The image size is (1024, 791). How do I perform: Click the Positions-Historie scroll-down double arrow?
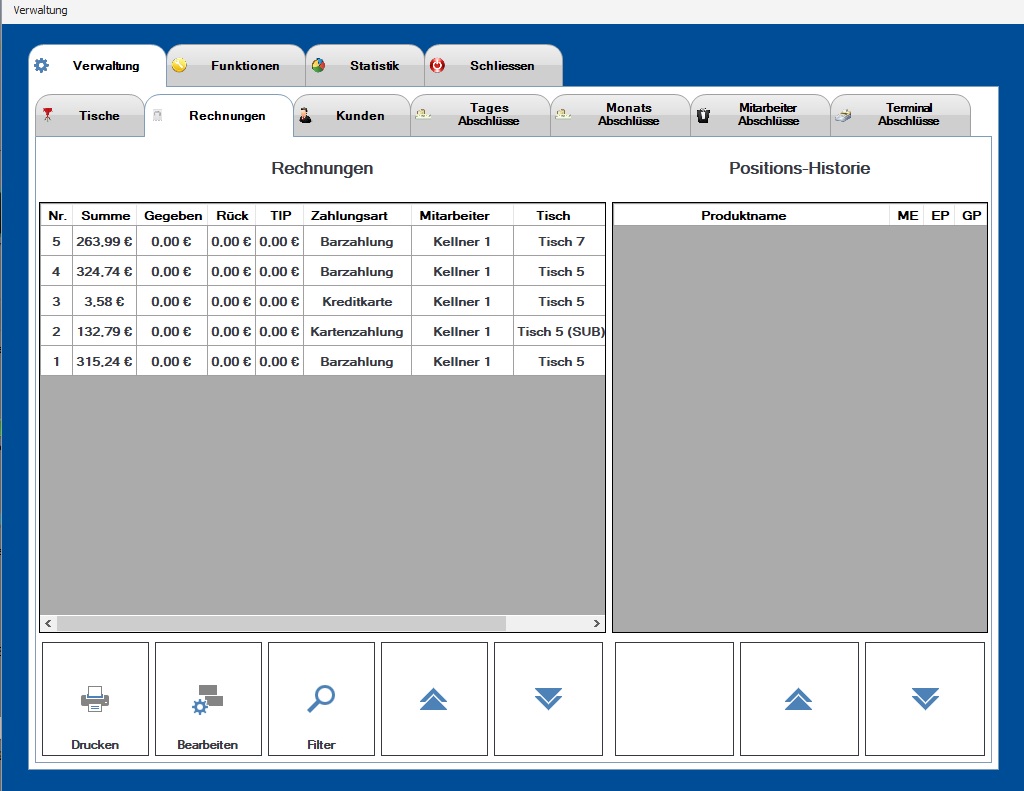tap(924, 699)
